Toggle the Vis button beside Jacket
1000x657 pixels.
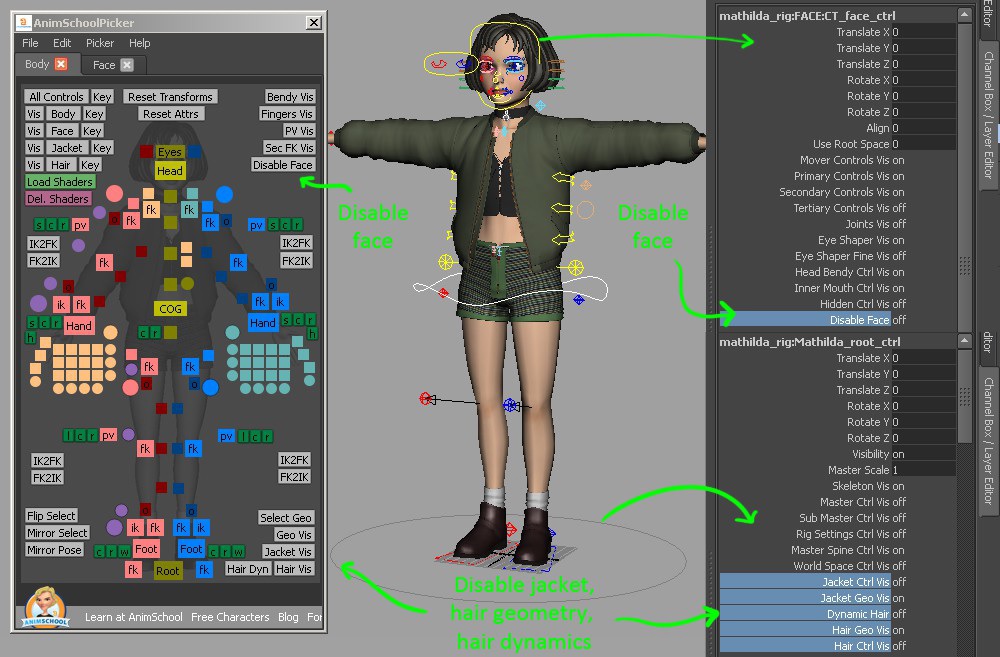(34, 147)
